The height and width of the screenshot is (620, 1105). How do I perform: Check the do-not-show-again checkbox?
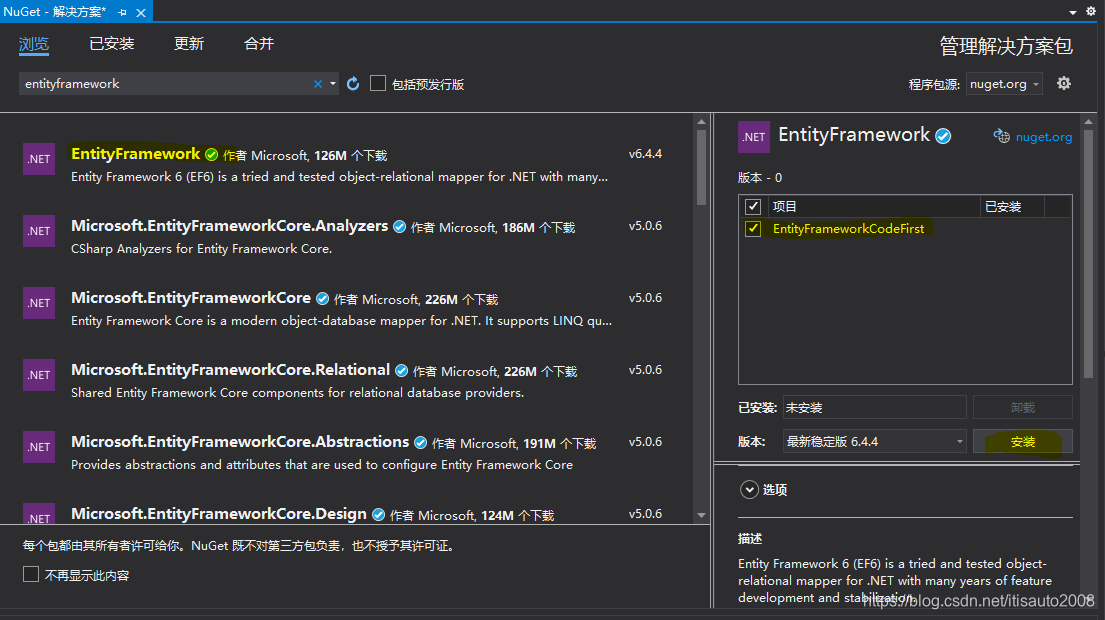click(x=31, y=574)
